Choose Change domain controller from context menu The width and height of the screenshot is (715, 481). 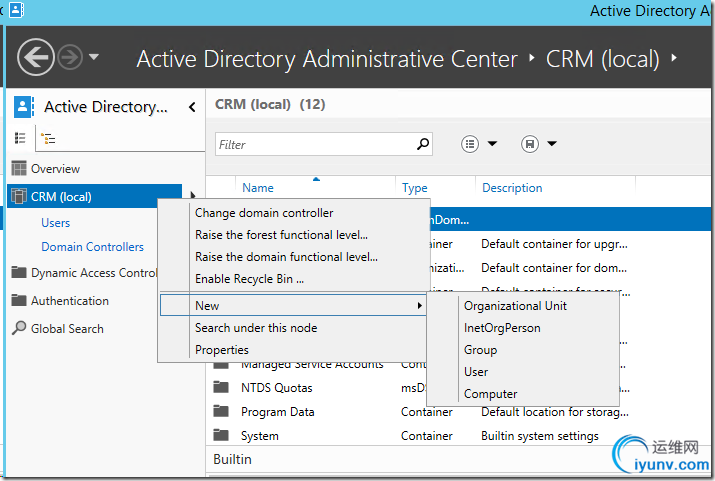(x=264, y=213)
